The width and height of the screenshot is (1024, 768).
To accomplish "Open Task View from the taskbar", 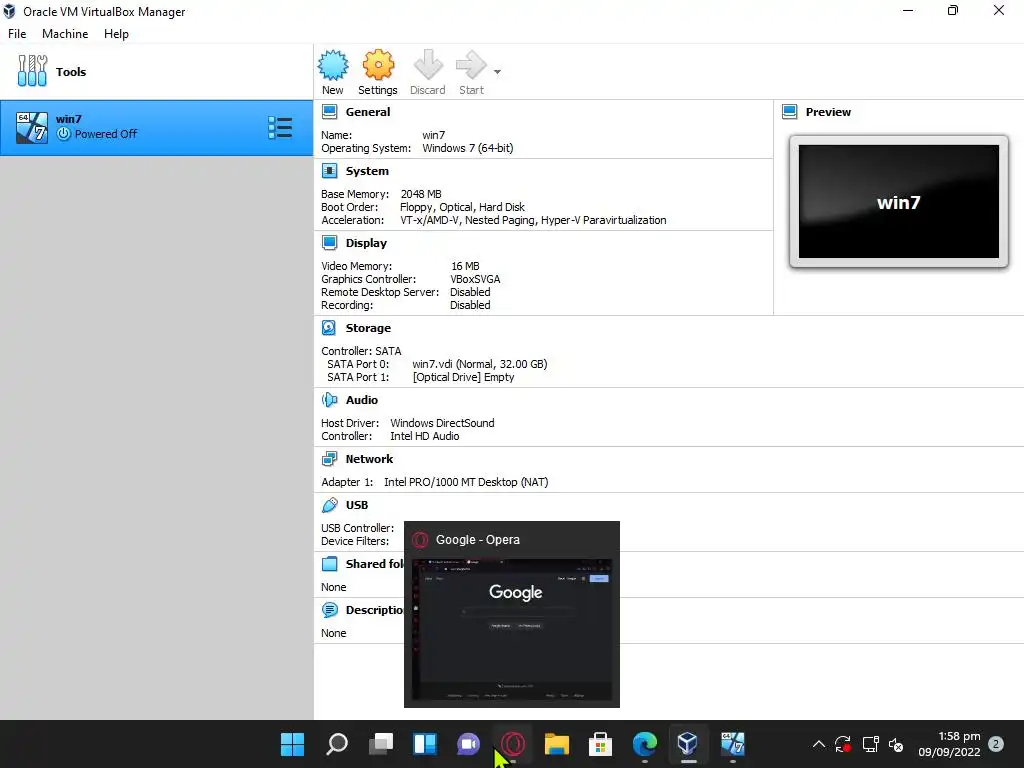I will click(x=381, y=744).
